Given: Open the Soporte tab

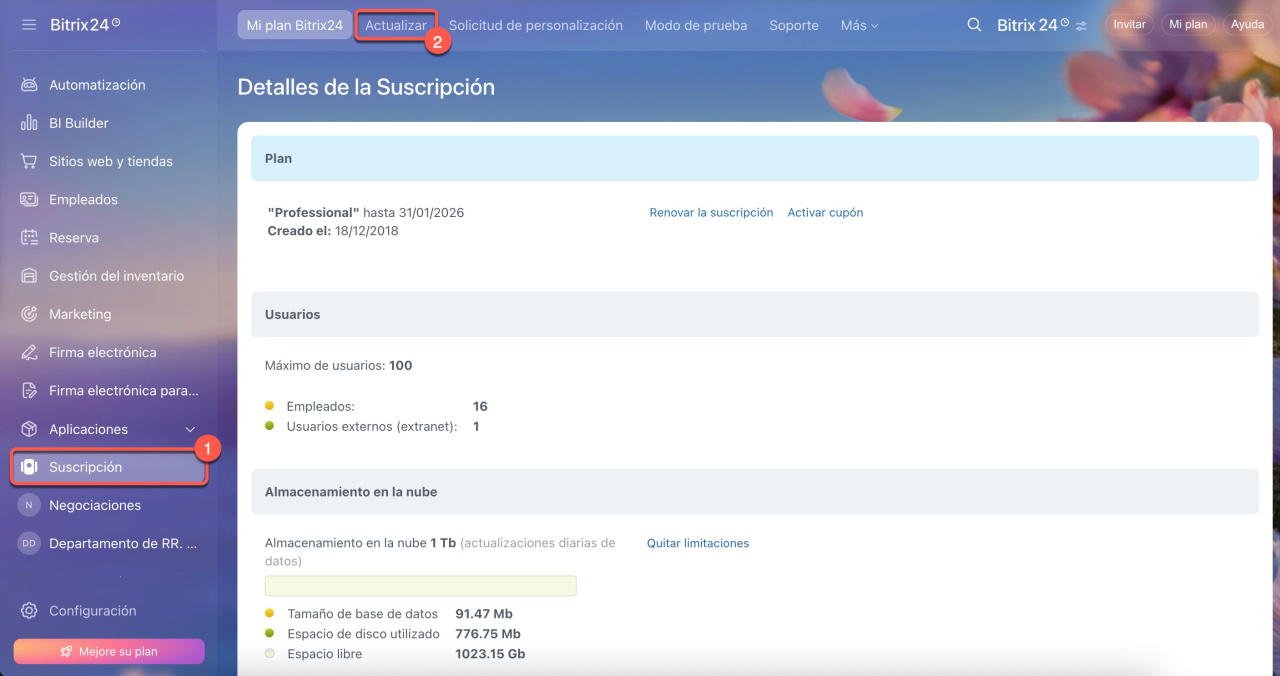Looking at the screenshot, I should click(x=794, y=25).
